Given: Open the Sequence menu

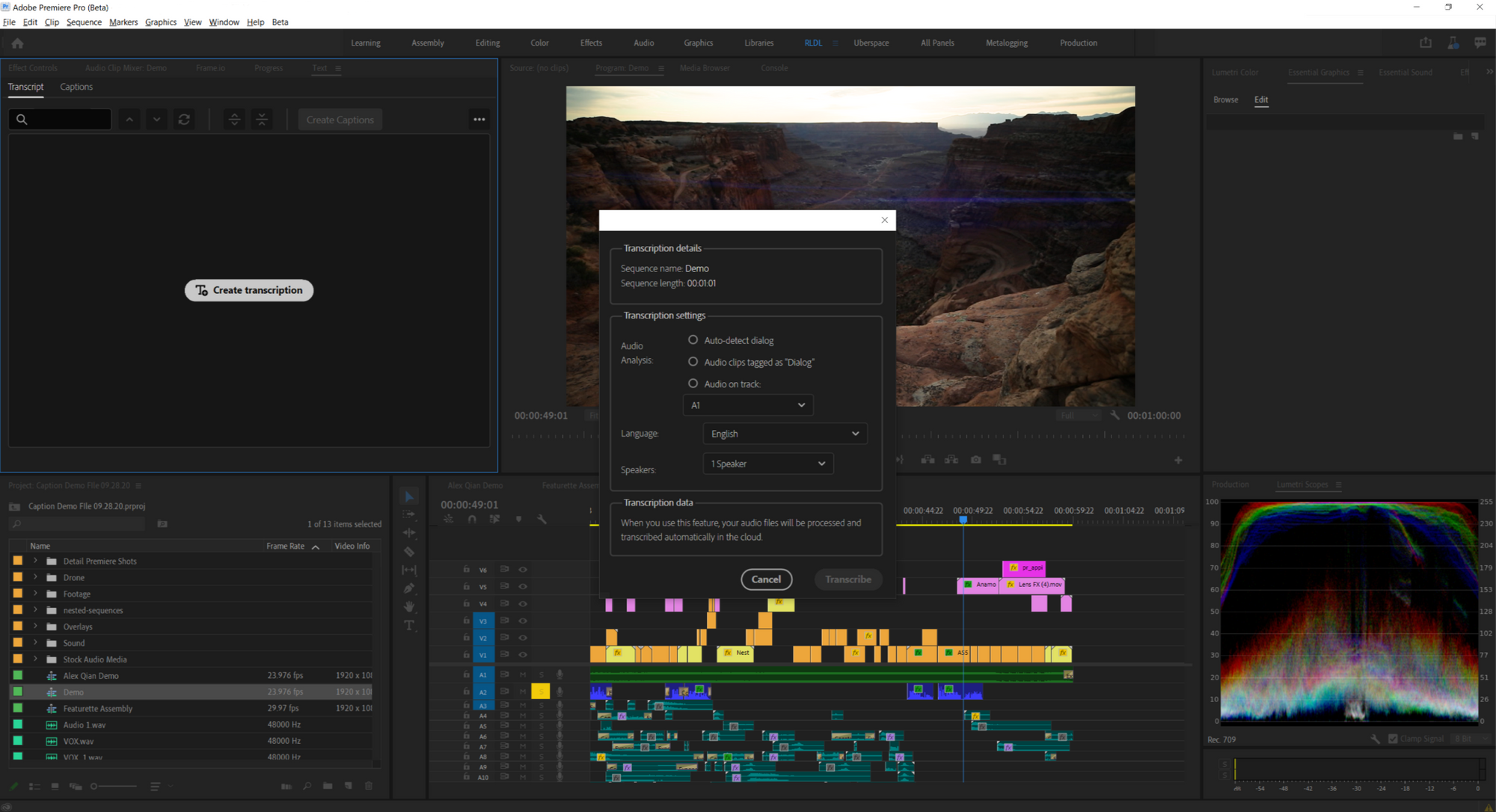Looking at the screenshot, I should click(x=84, y=22).
